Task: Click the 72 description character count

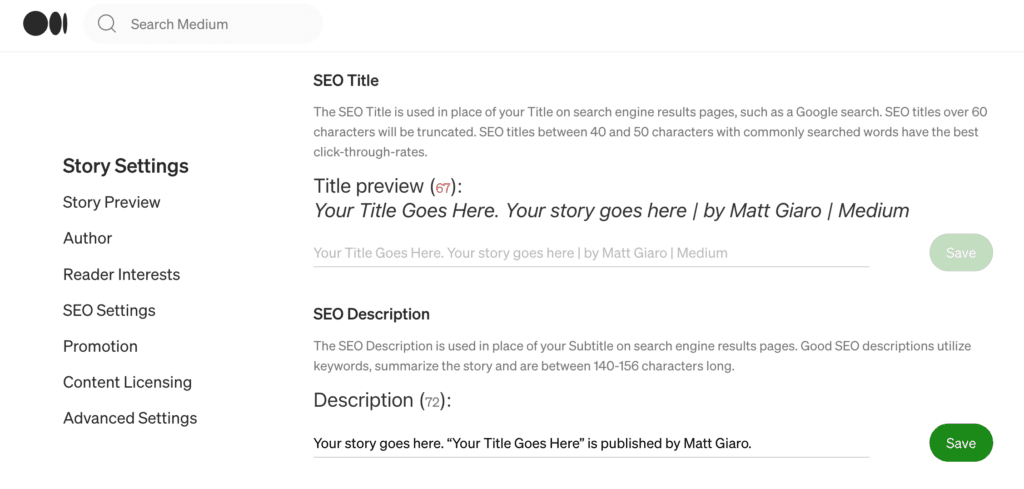Action: 432,402
